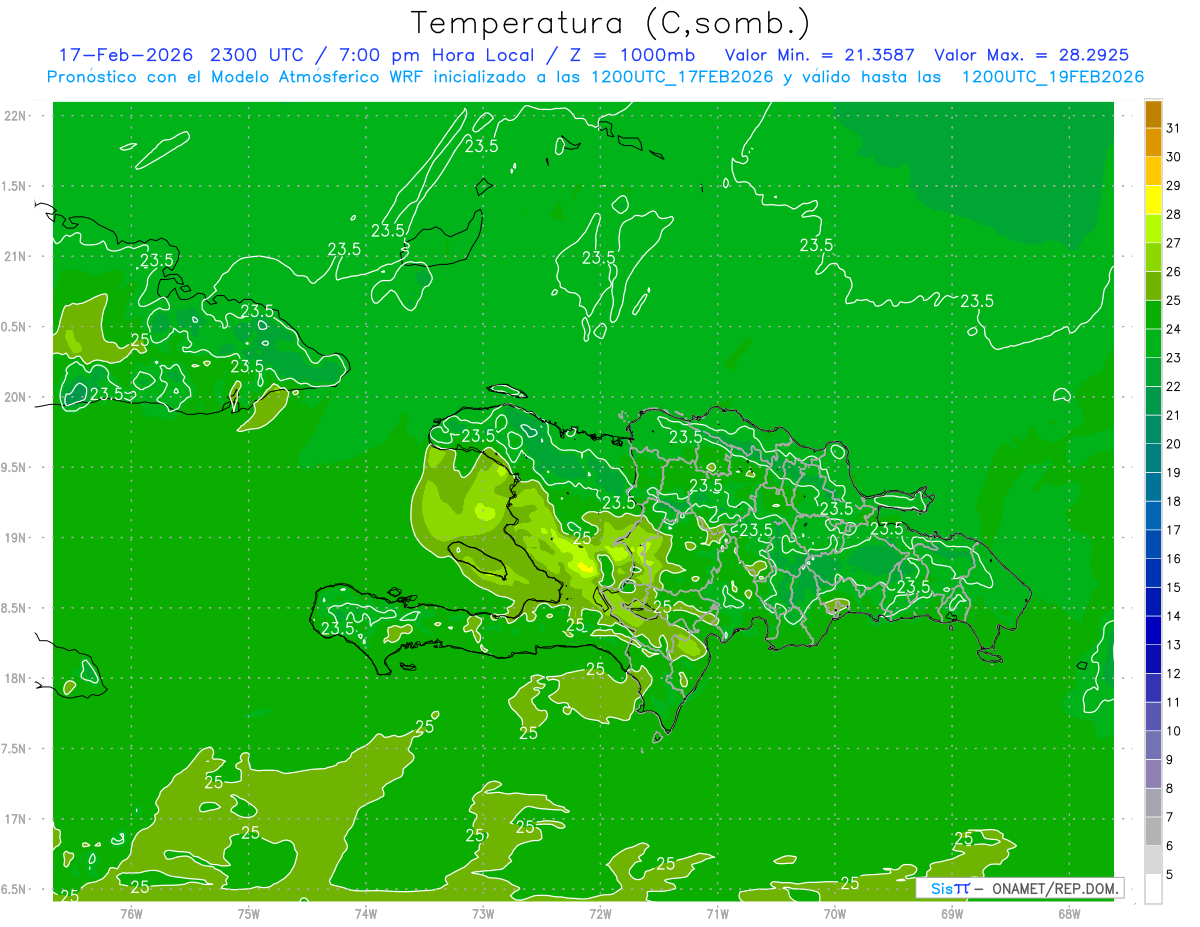The image size is (1200, 927).
Task: Click the 76W longitude axis label
Action: click(x=131, y=914)
